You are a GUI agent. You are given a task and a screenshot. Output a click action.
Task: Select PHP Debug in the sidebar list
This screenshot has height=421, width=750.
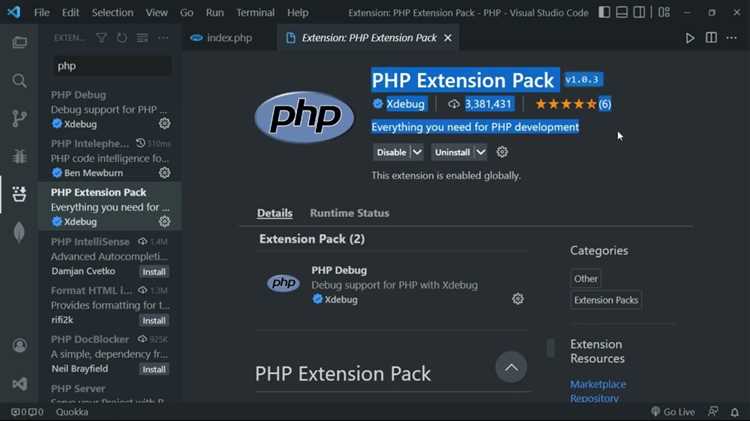(110, 109)
